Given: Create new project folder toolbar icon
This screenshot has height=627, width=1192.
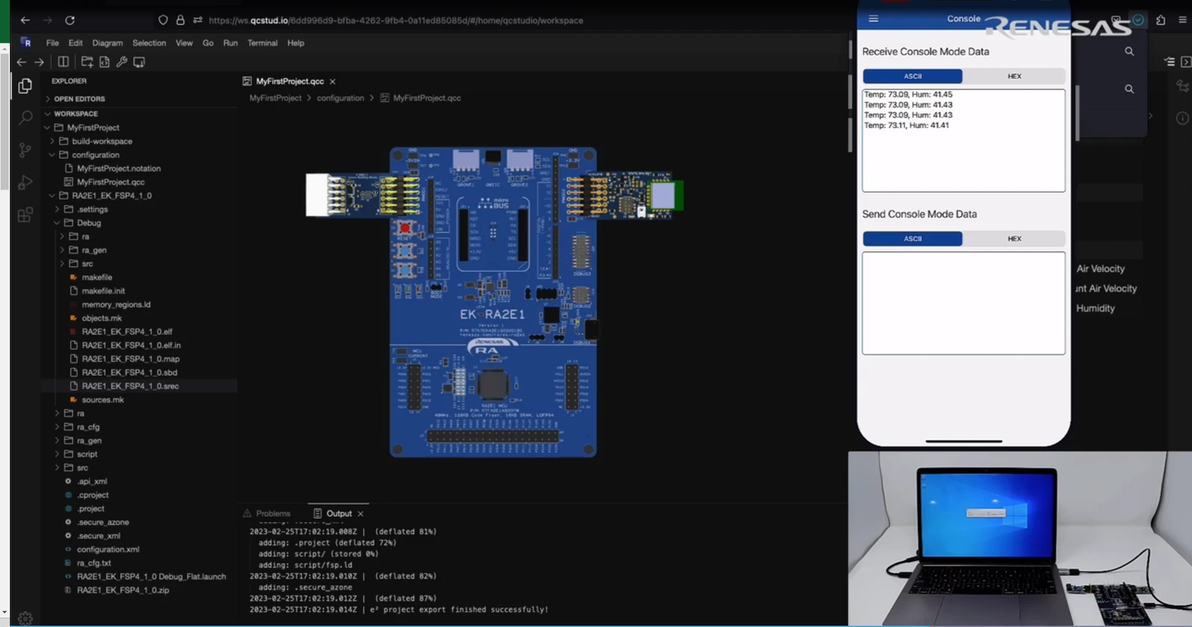Looking at the screenshot, I should click(87, 62).
